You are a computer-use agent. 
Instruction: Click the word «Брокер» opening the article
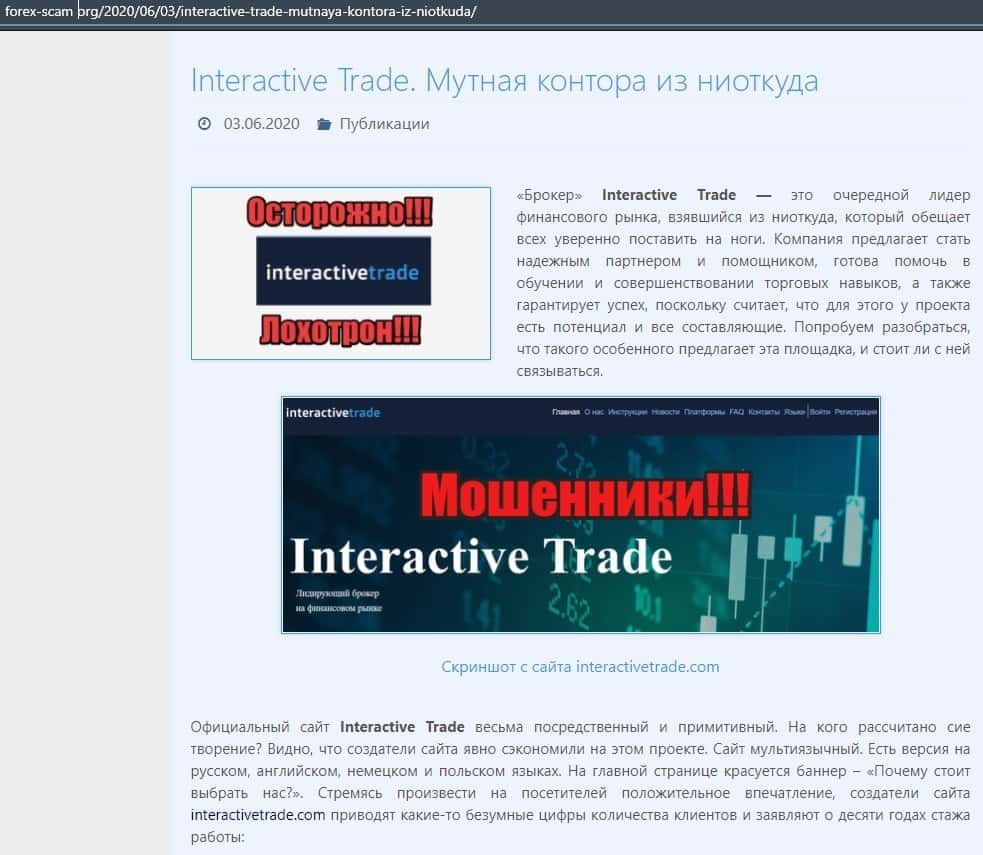click(549, 195)
